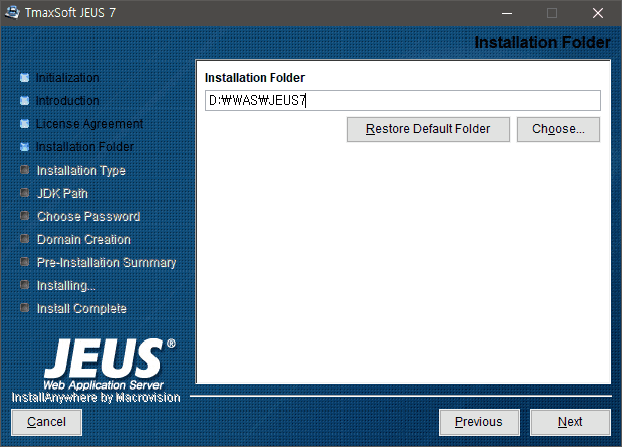Click the Installation Type step label

pyautogui.click(x=81, y=171)
